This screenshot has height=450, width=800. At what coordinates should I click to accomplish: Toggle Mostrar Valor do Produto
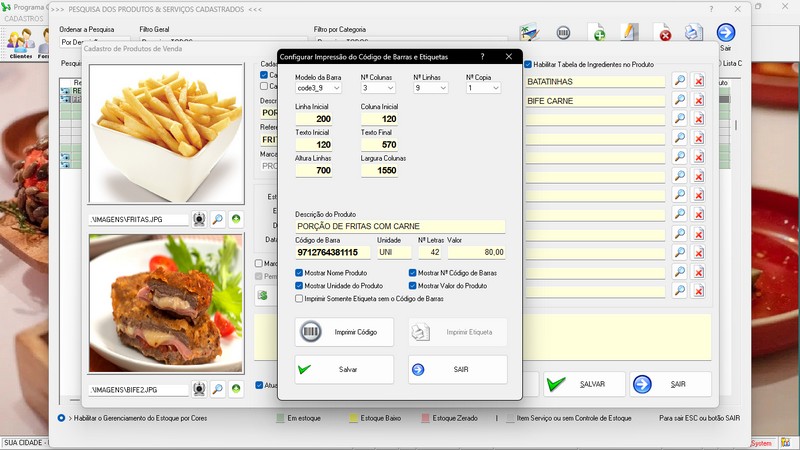(x=412, y=286)
